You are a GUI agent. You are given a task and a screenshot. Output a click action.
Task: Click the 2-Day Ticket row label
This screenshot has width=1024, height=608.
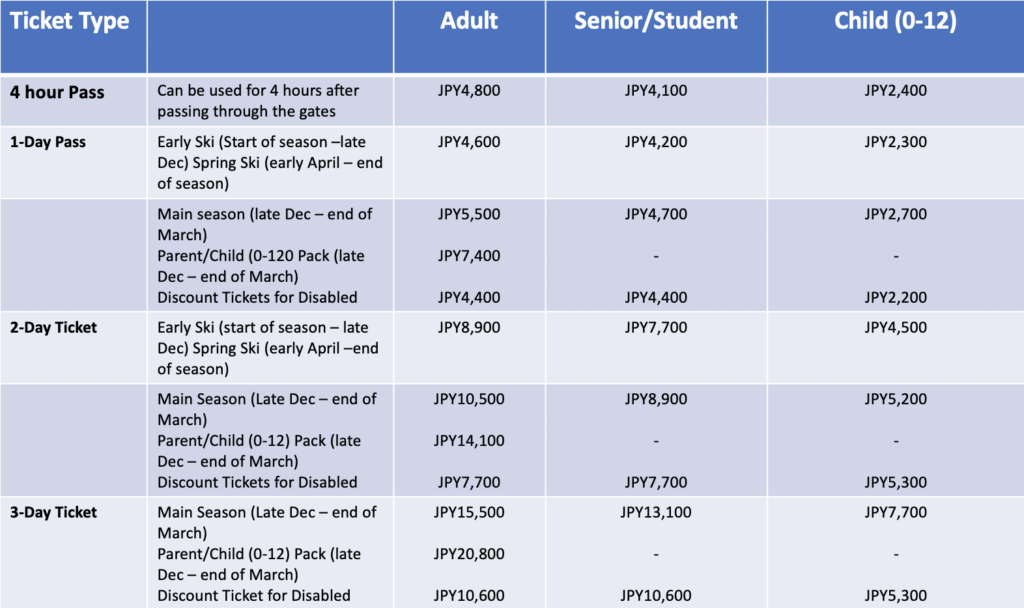click(x=54, y=327)
